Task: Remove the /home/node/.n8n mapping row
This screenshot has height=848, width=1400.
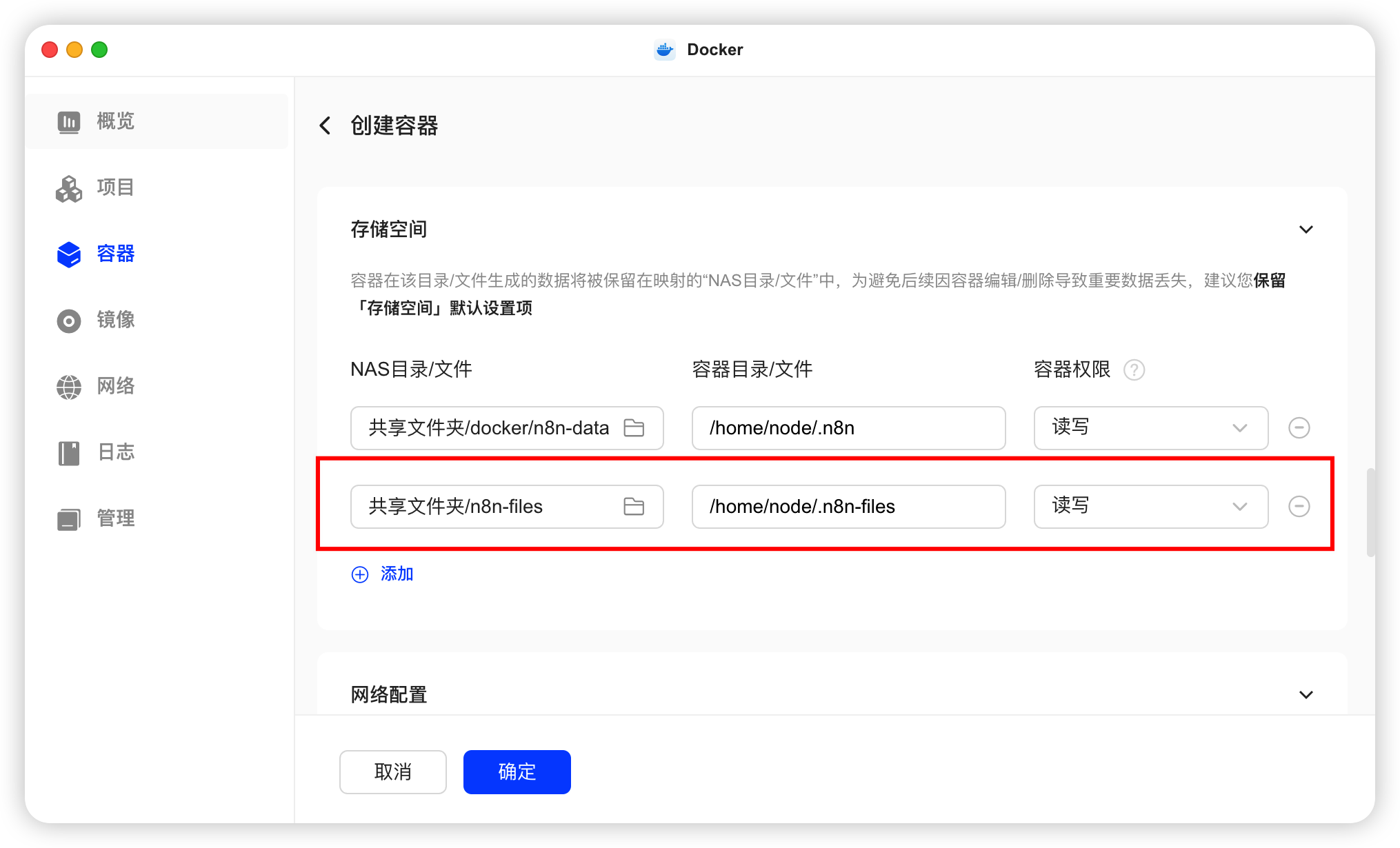Action: (1299, 428)
